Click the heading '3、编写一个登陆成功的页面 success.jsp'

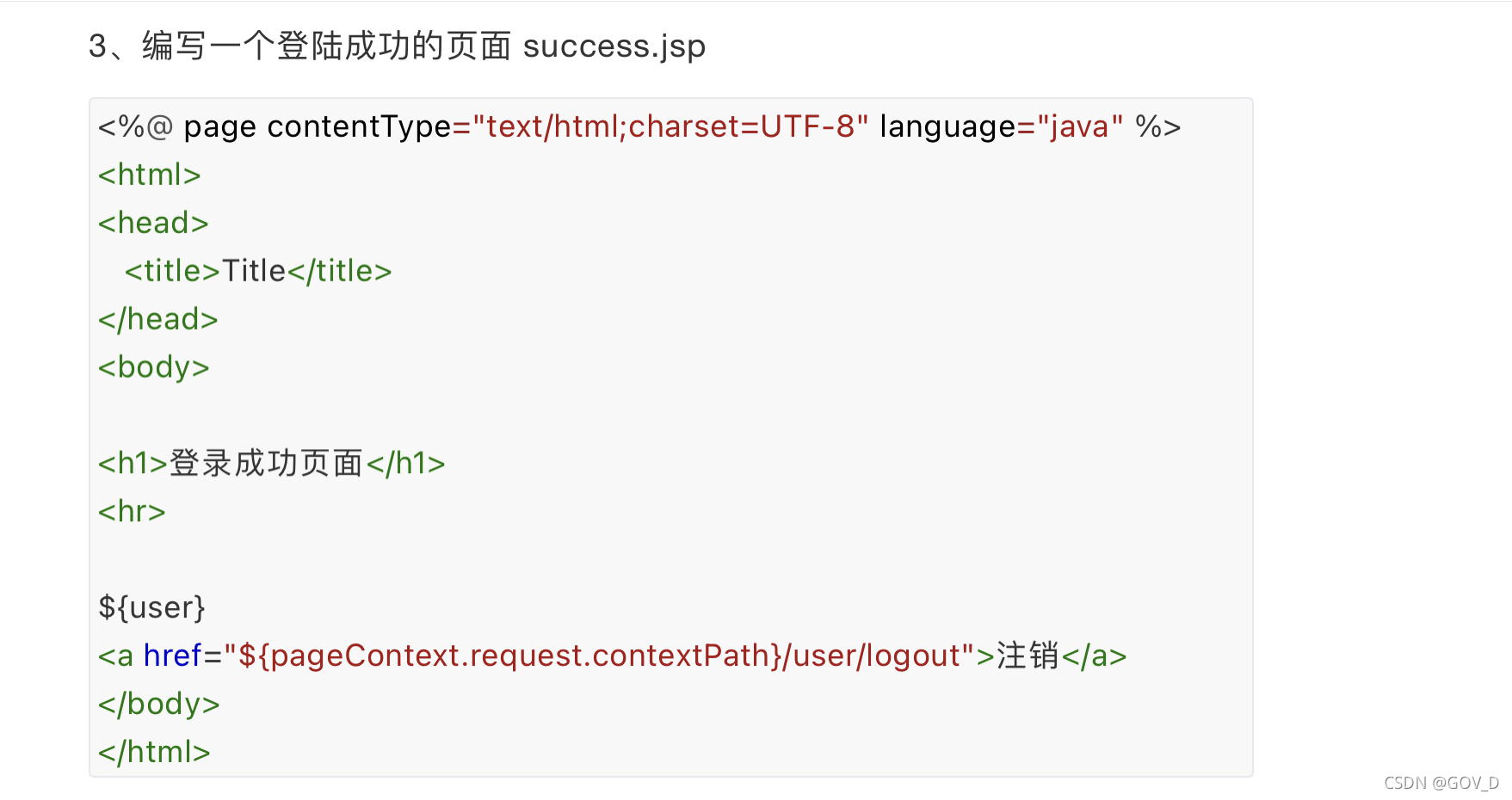[397, 46]
